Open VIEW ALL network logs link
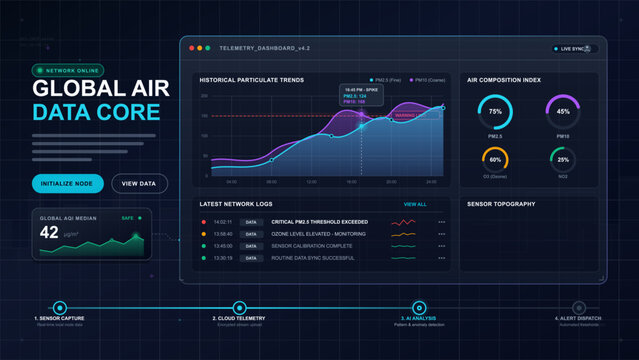Screen dimensions: 639x360 (415, 204)
